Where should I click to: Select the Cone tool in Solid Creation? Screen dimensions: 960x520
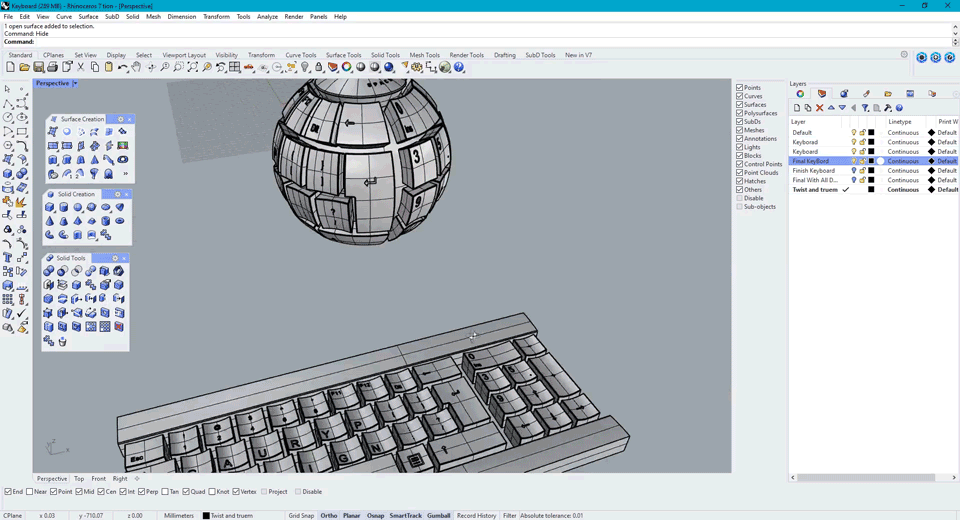pos(50,221)
